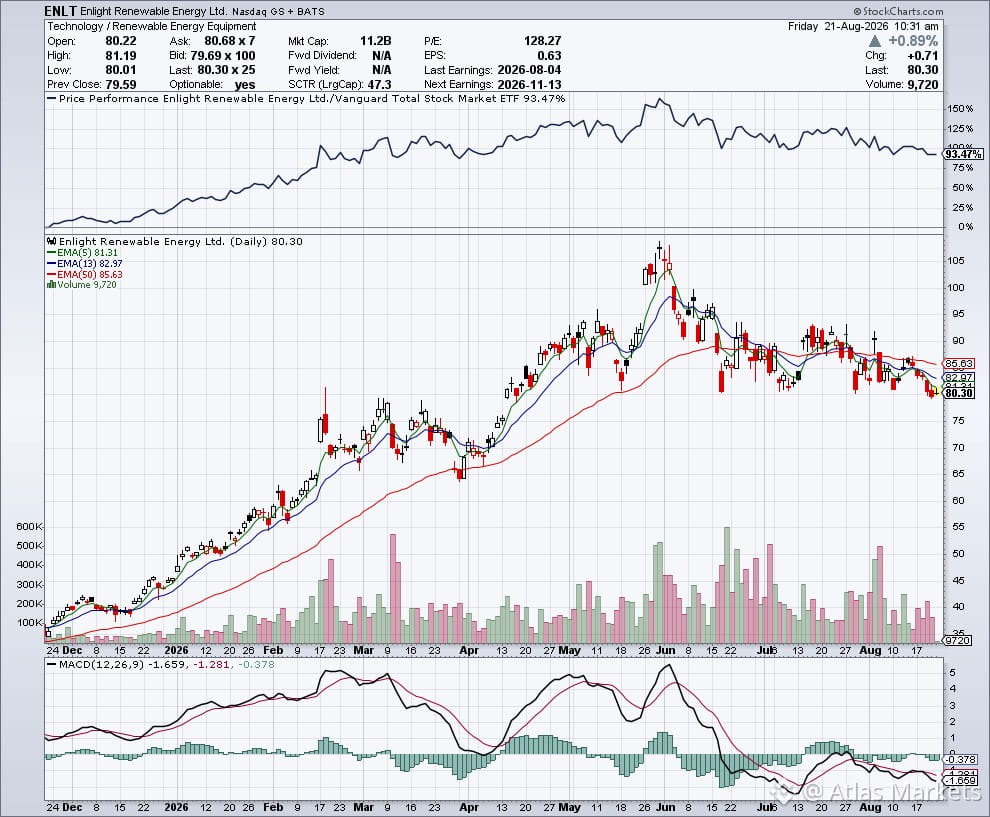Open the StockCharts.com copyright link

pyautogui.click(x=898, y=11)
